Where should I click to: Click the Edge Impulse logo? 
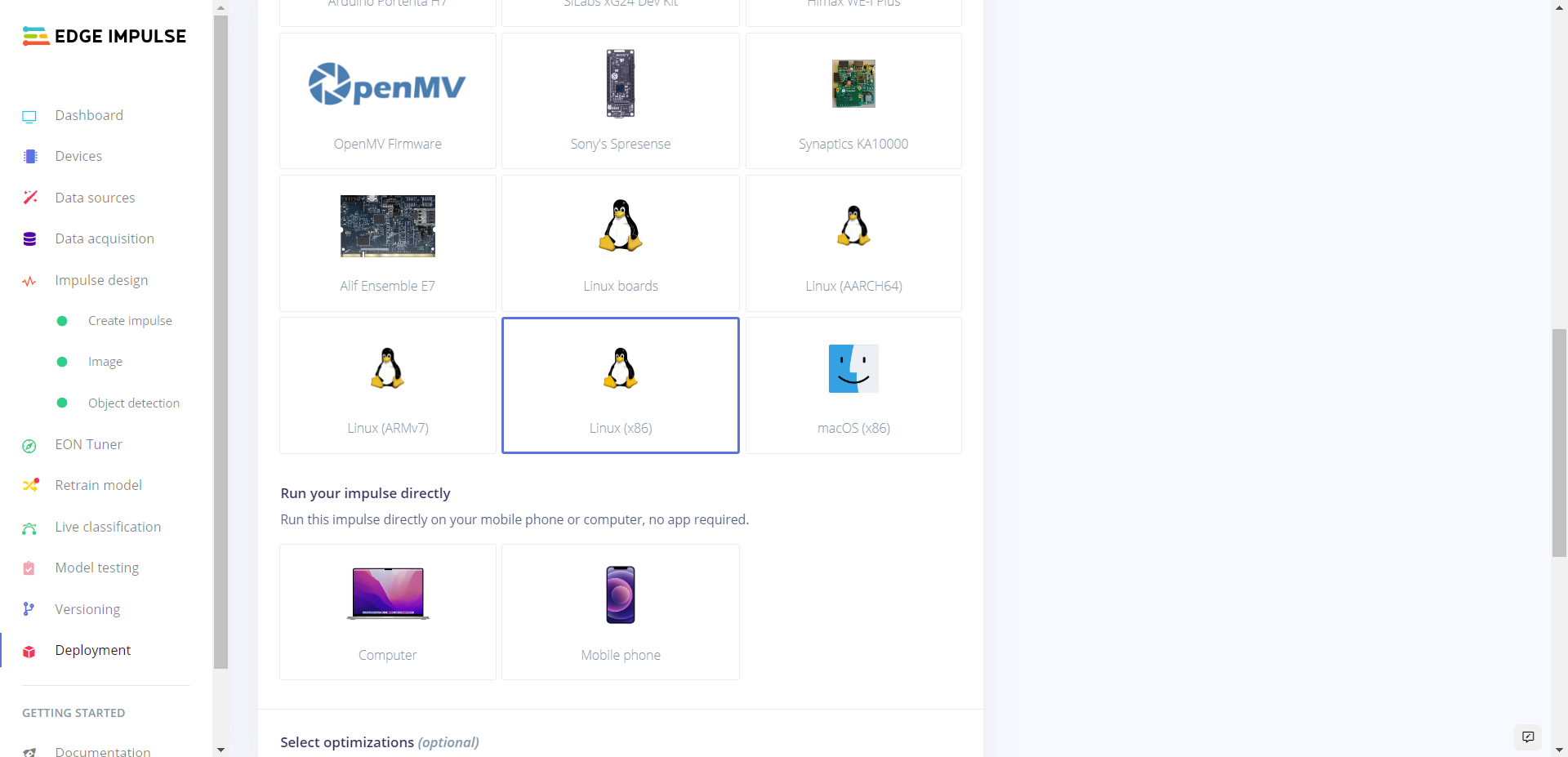point(105,36)
